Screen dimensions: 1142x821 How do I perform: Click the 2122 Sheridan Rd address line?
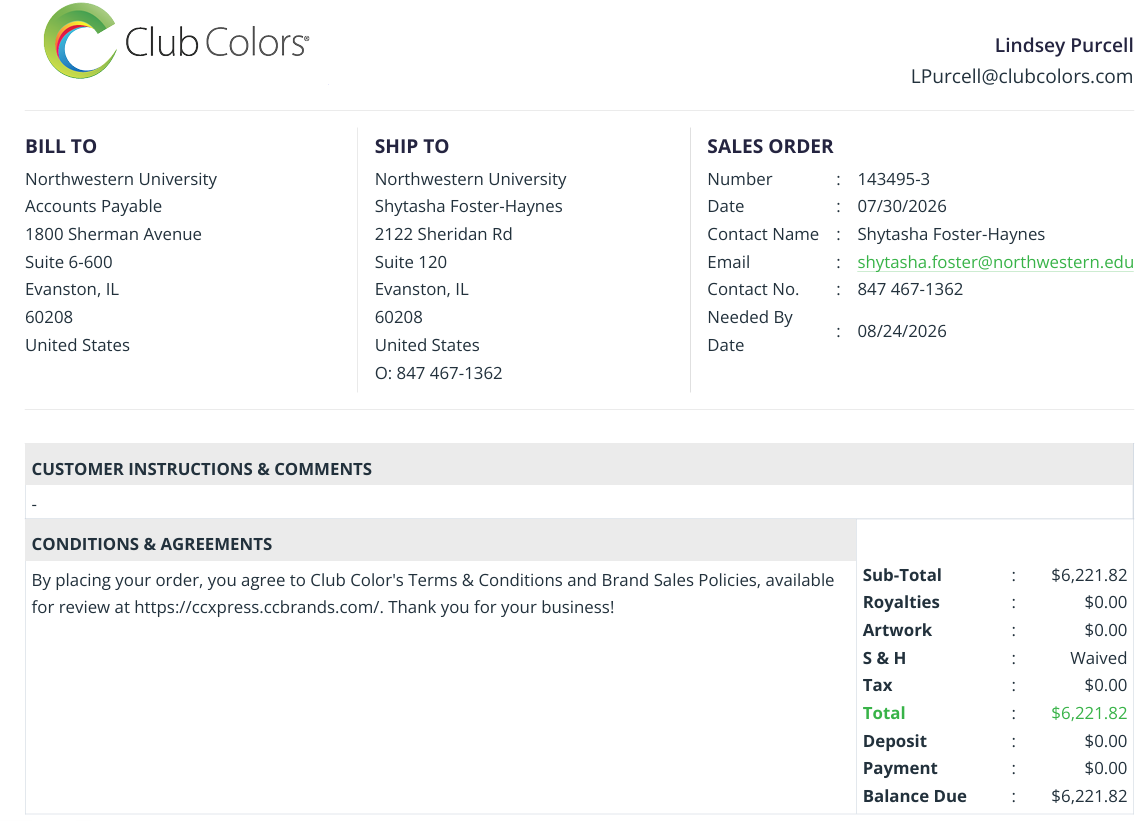pos(443,235)
